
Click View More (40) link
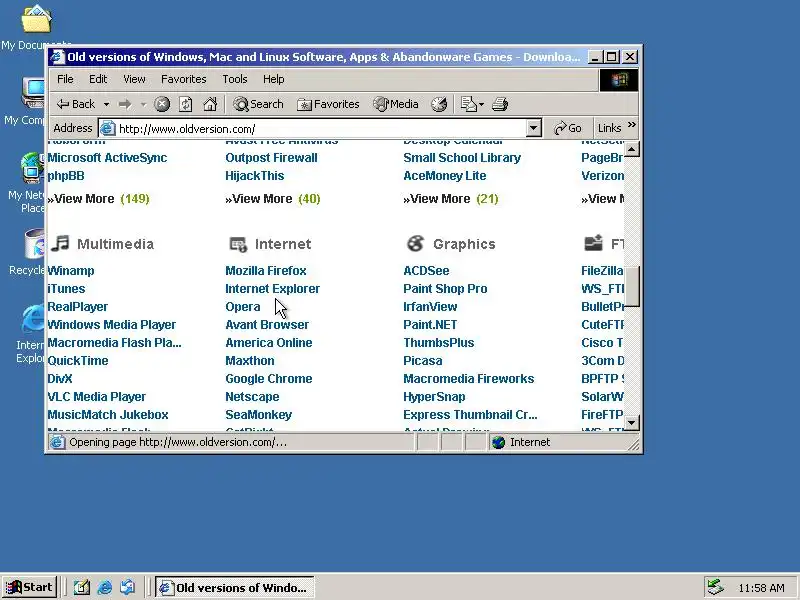click(273, 198)
